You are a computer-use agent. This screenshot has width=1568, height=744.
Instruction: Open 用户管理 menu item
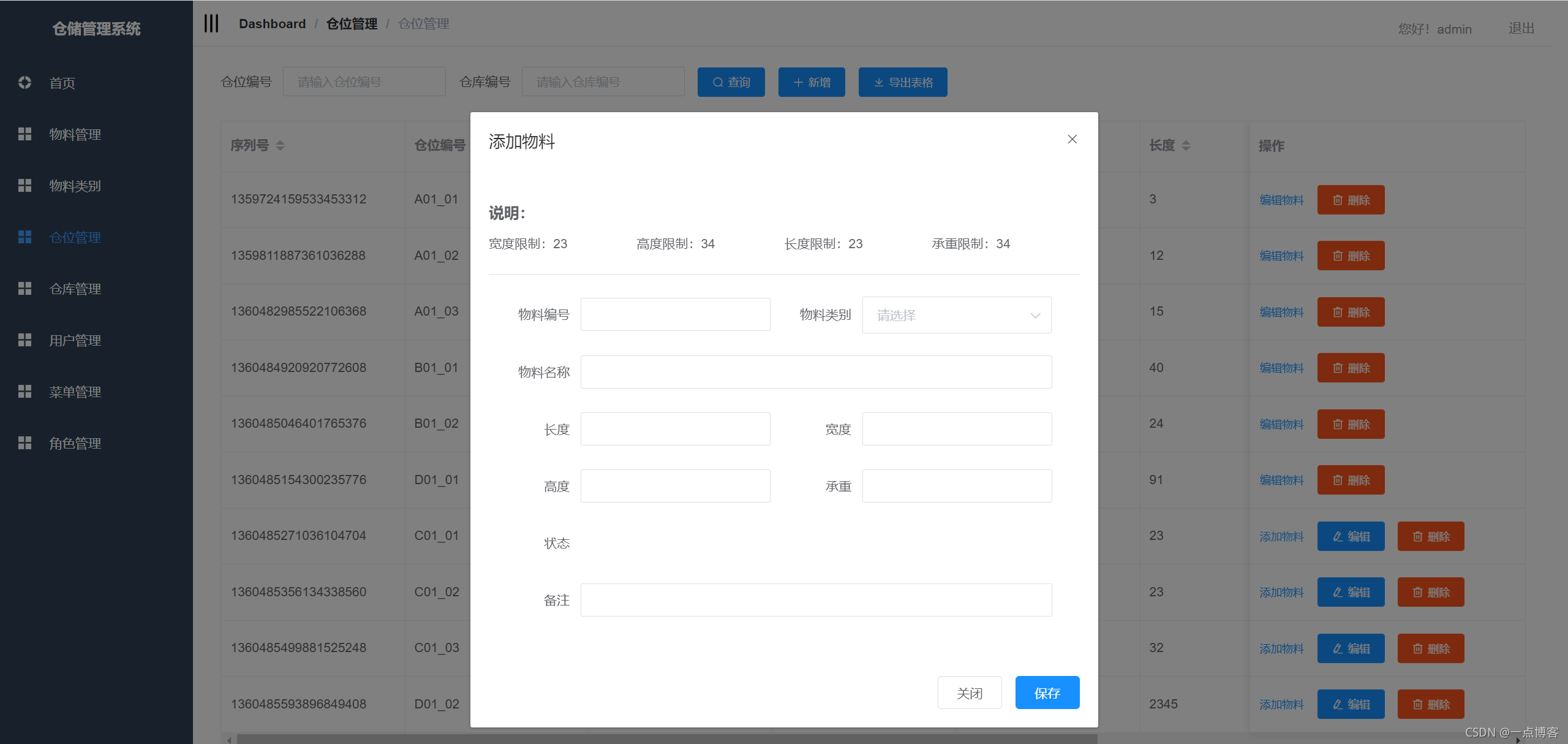(96, 340)
